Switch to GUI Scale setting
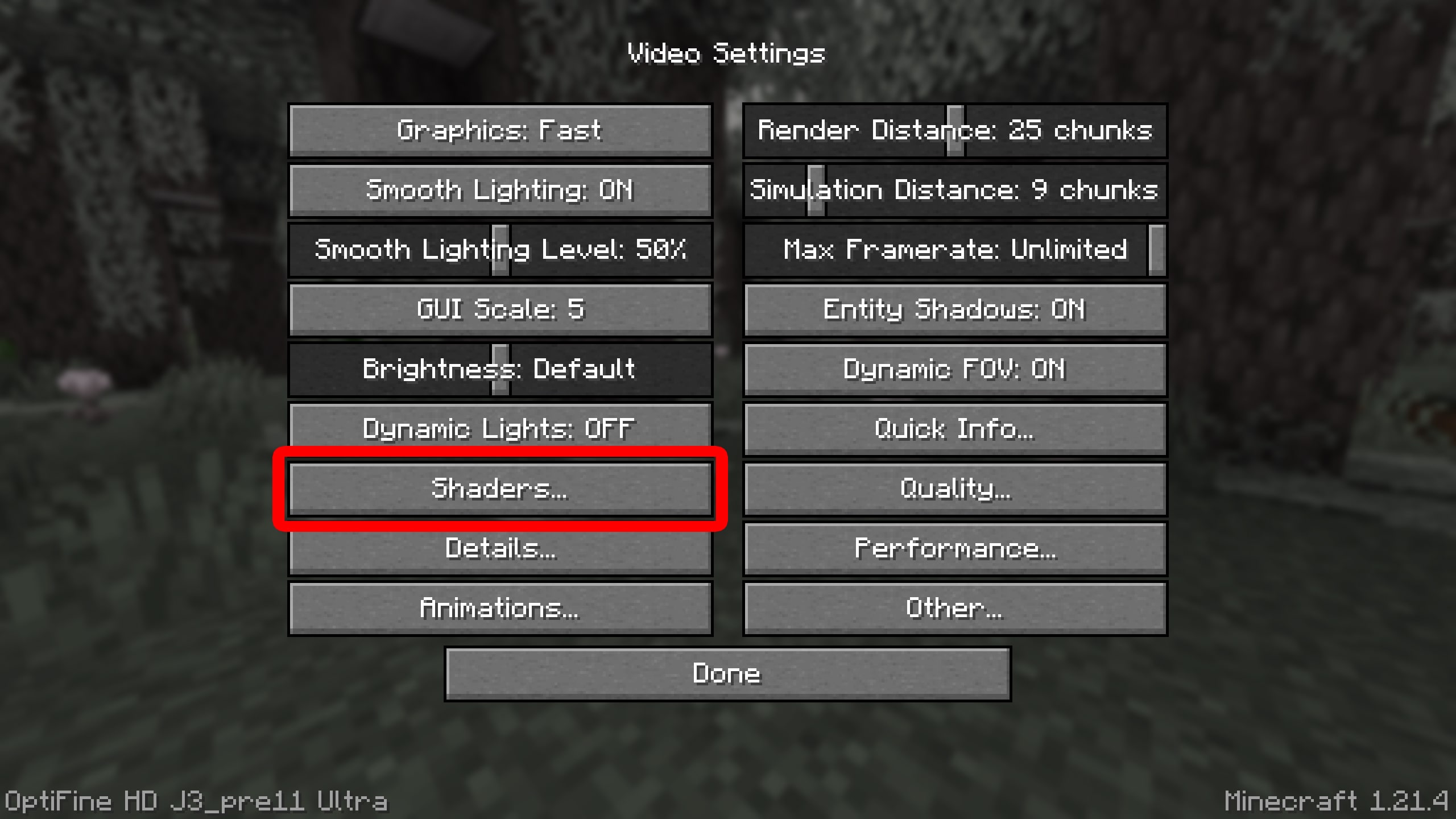 coord(500,309)
